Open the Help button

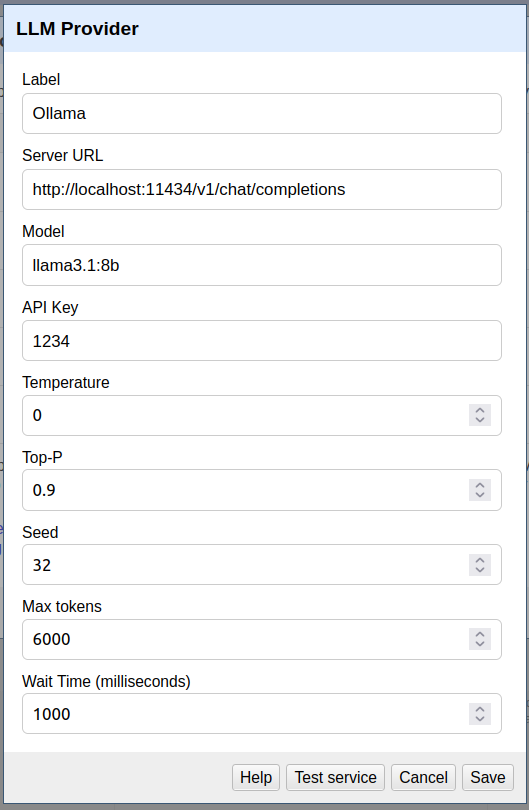coord(256,777)
